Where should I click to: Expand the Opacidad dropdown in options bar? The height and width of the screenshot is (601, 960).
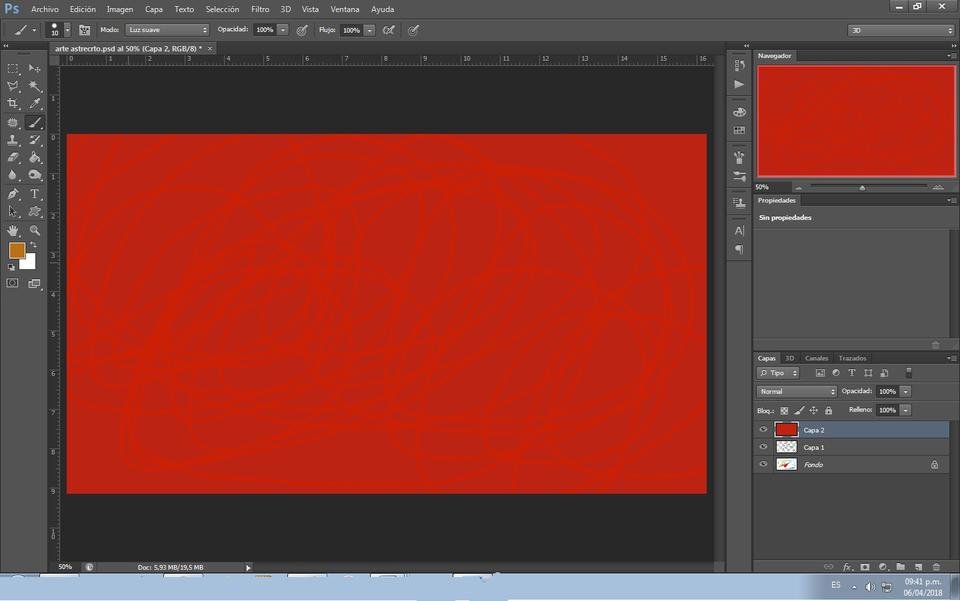click(283, 29)
